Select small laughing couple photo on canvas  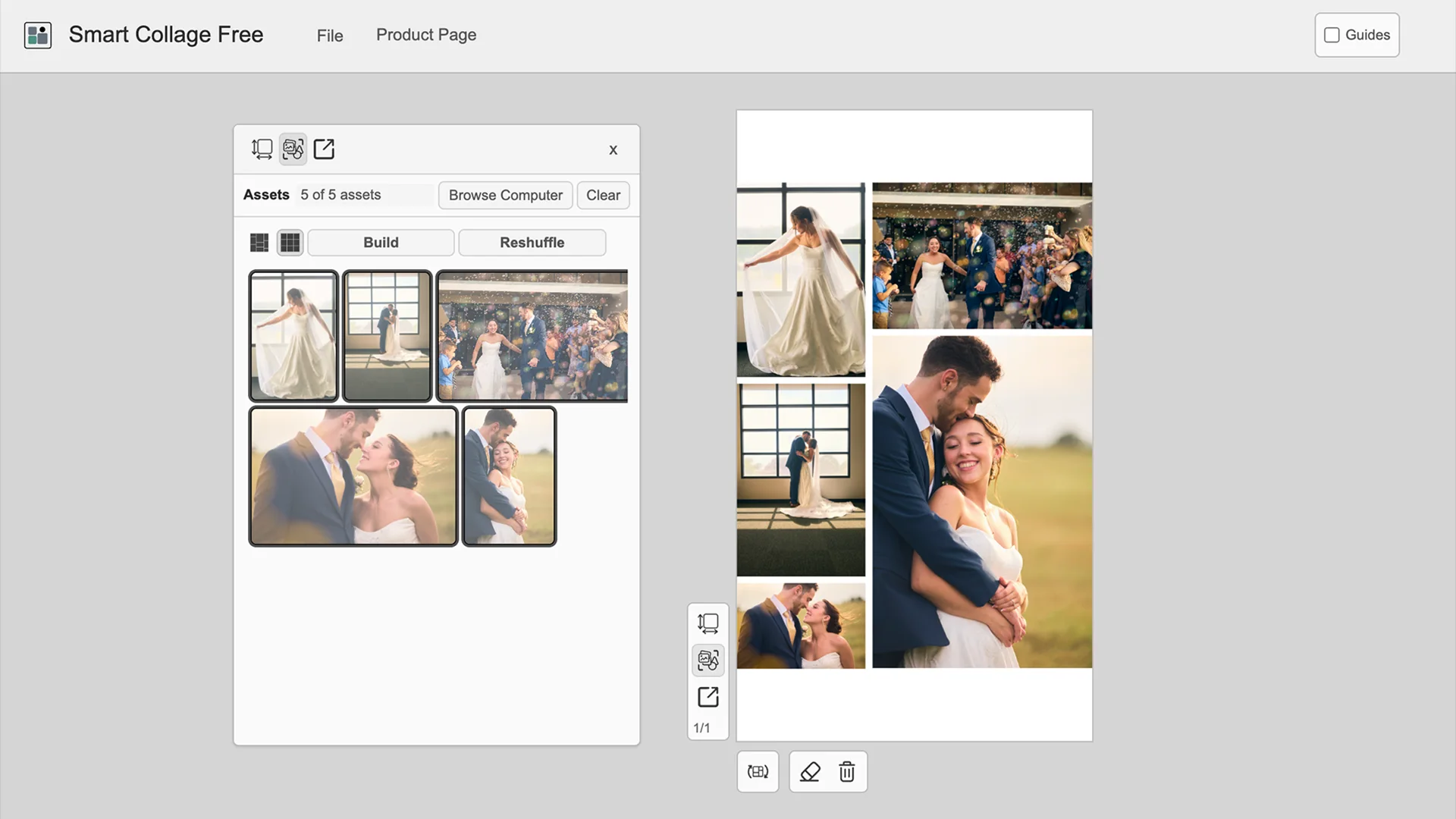[x=801, y=626]
